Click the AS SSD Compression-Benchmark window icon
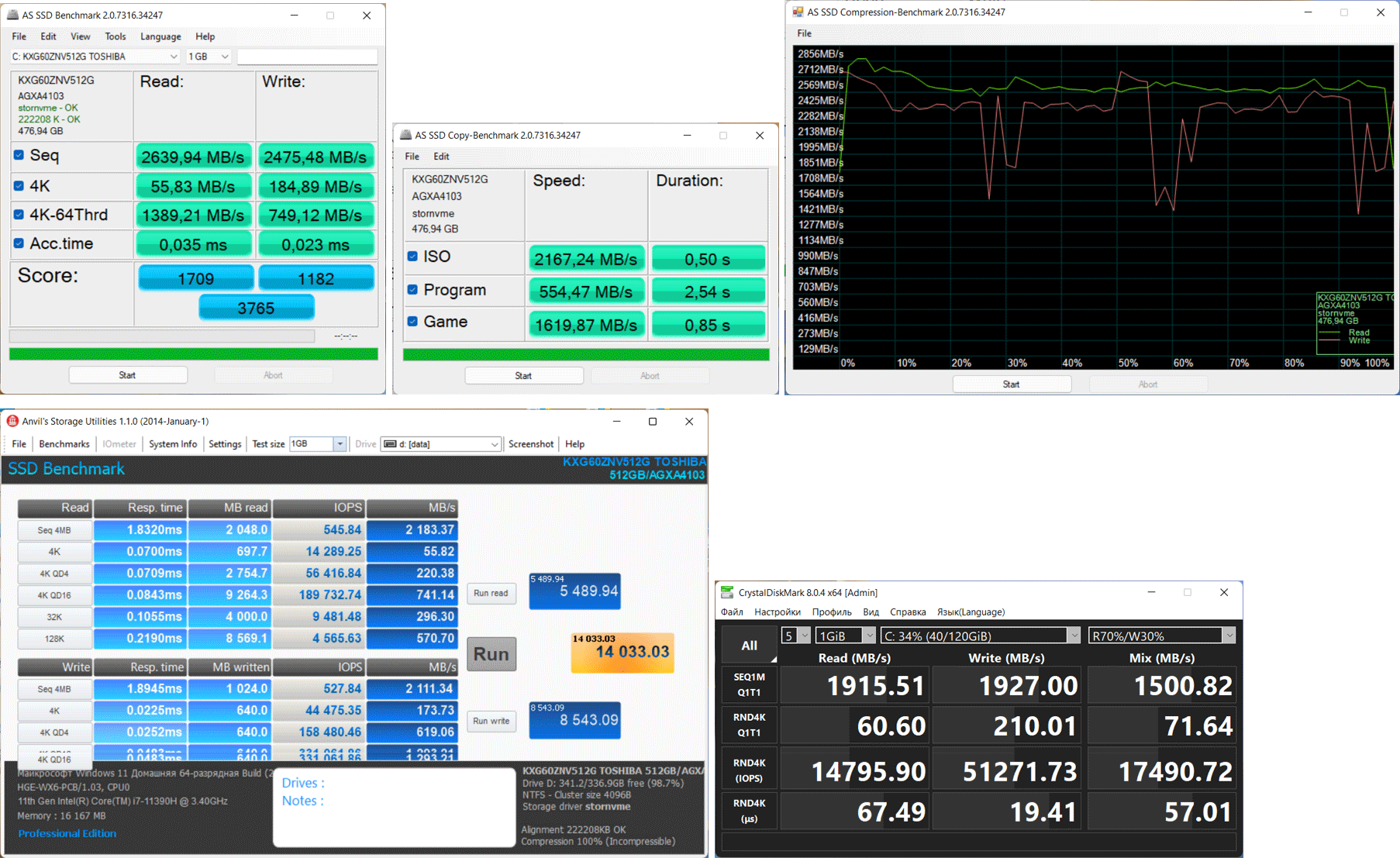1400x858 pixels. (x=798, y=12)
